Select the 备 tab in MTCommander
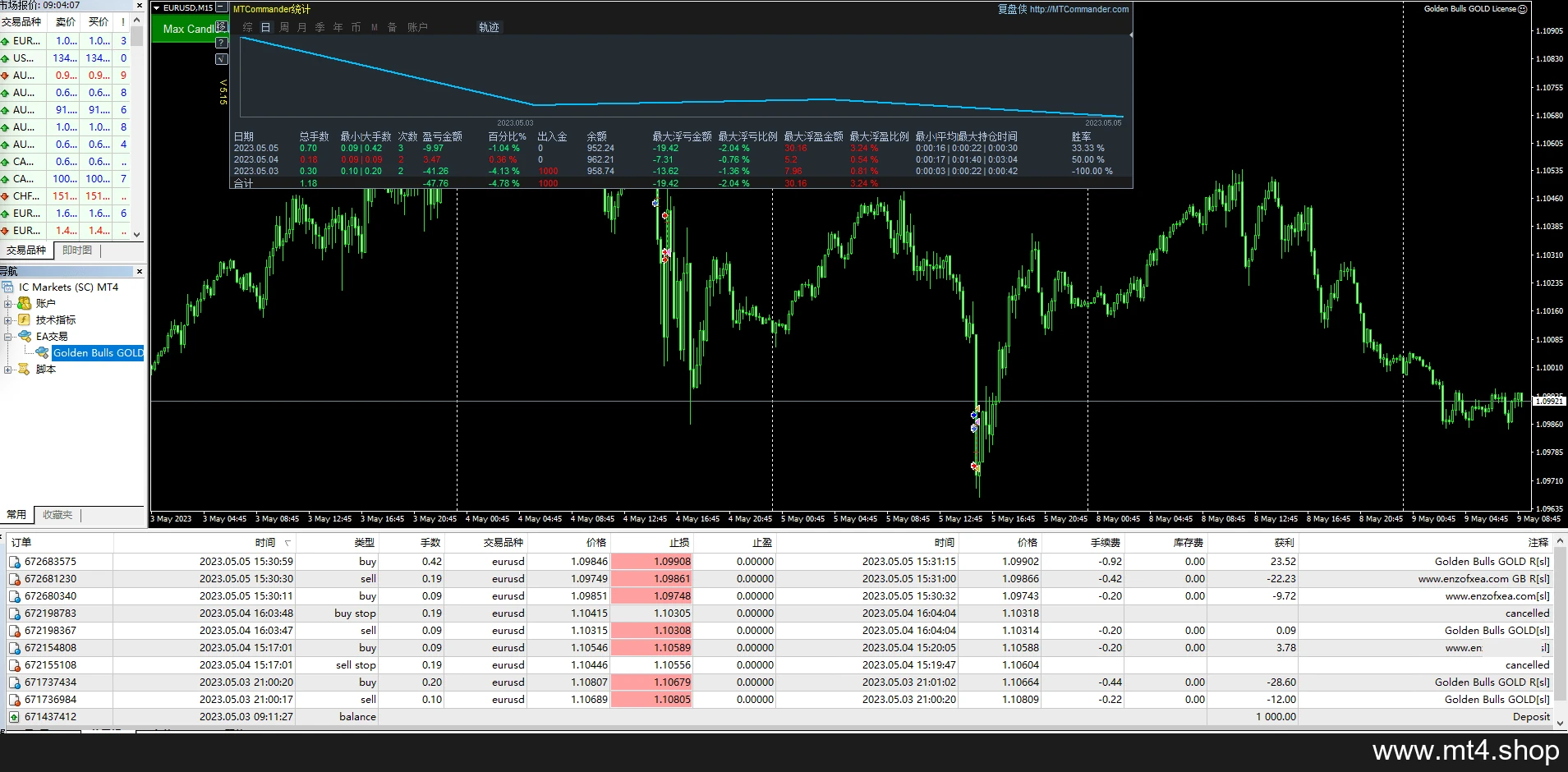Viewport: 1568px width, 772px height. 392,27
